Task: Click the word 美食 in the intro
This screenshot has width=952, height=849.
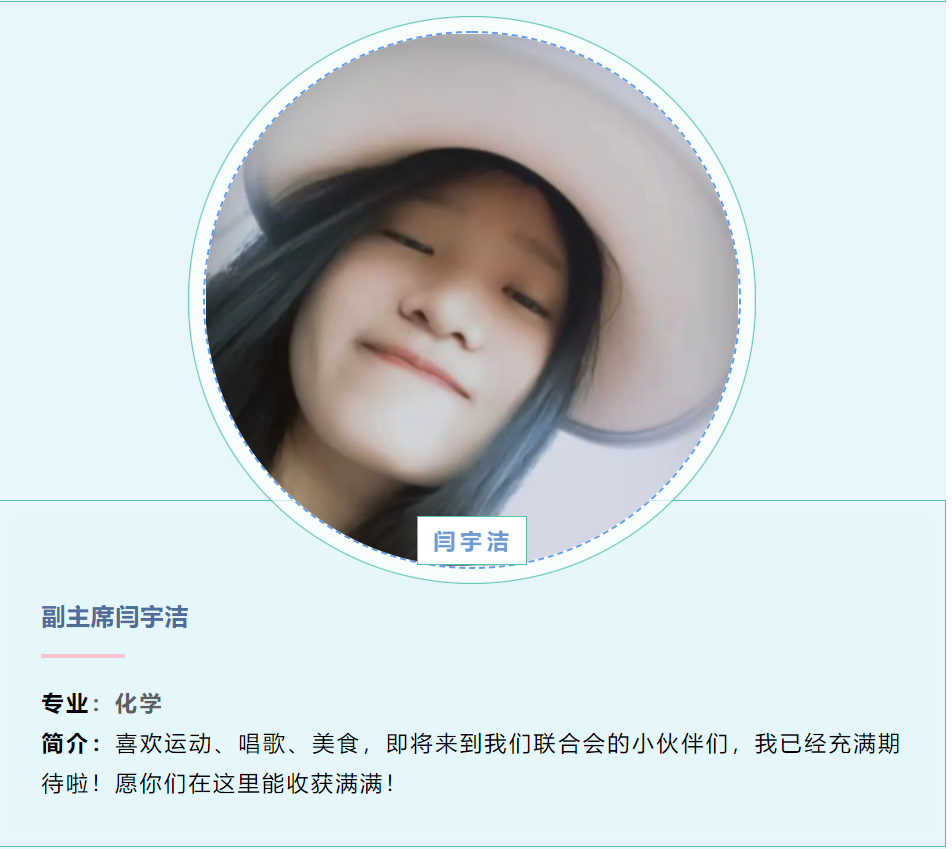Action: (x=336, y=744)
